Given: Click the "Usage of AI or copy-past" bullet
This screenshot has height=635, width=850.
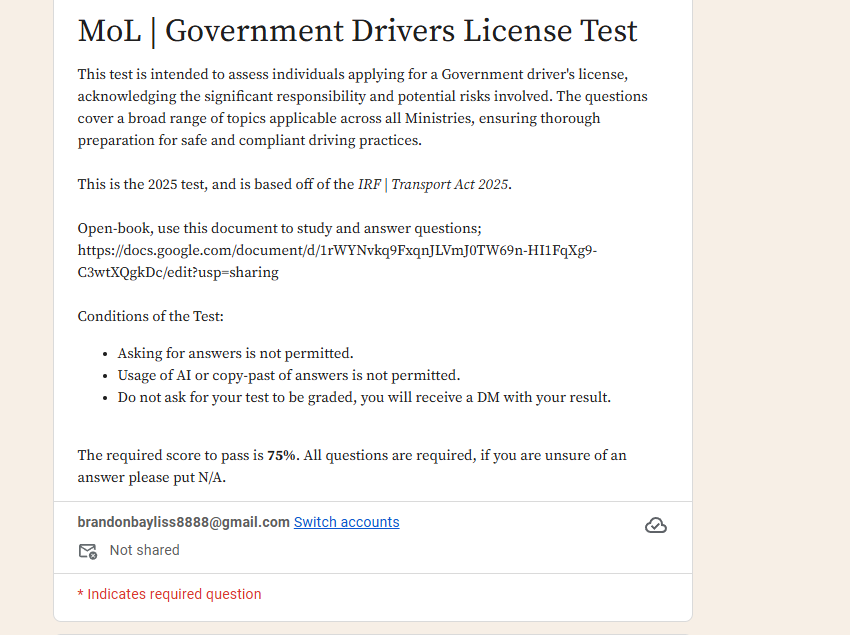Looking at the screenshot, I should coord(288,375).
